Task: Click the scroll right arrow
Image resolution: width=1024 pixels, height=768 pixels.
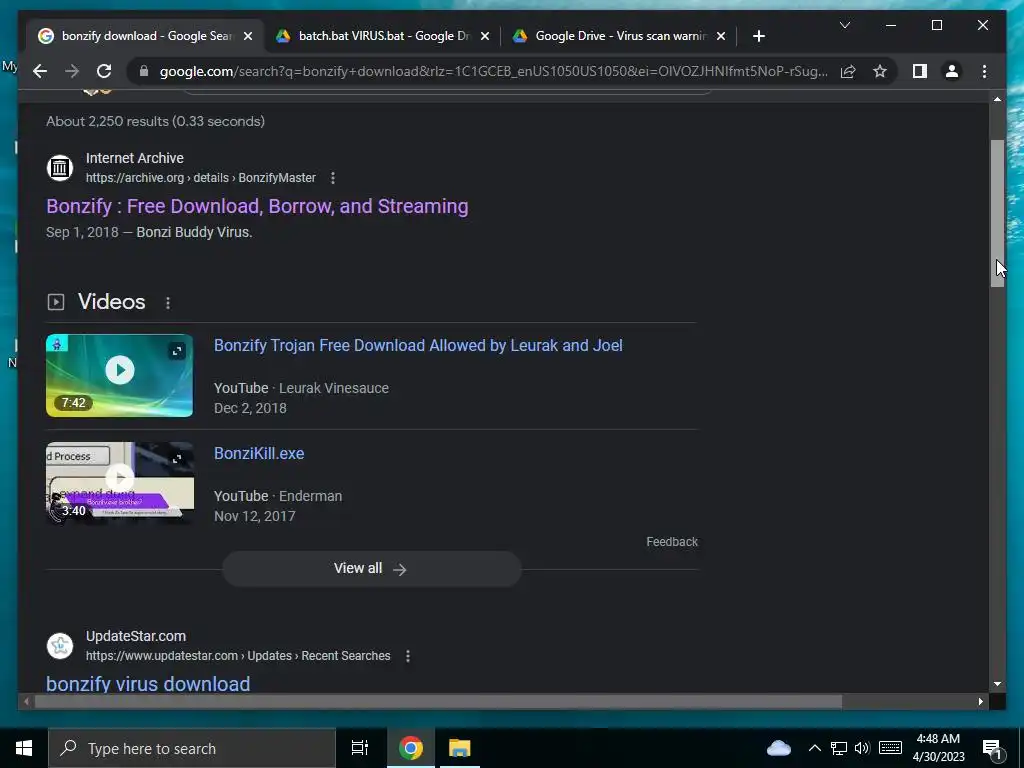Action: point(980,701)
